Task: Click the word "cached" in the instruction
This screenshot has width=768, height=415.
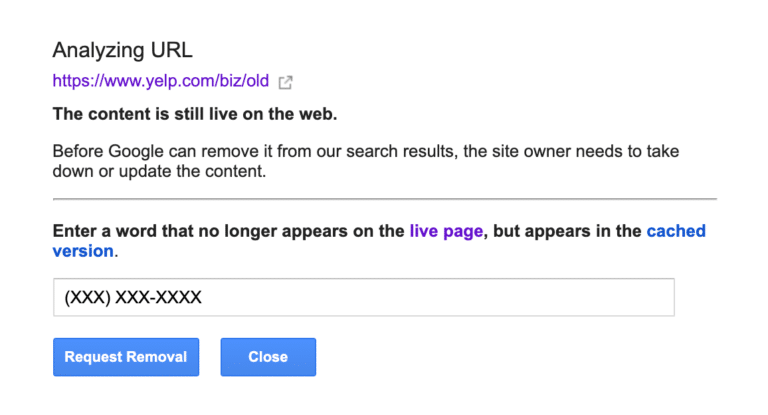Action: click(676, 231)
